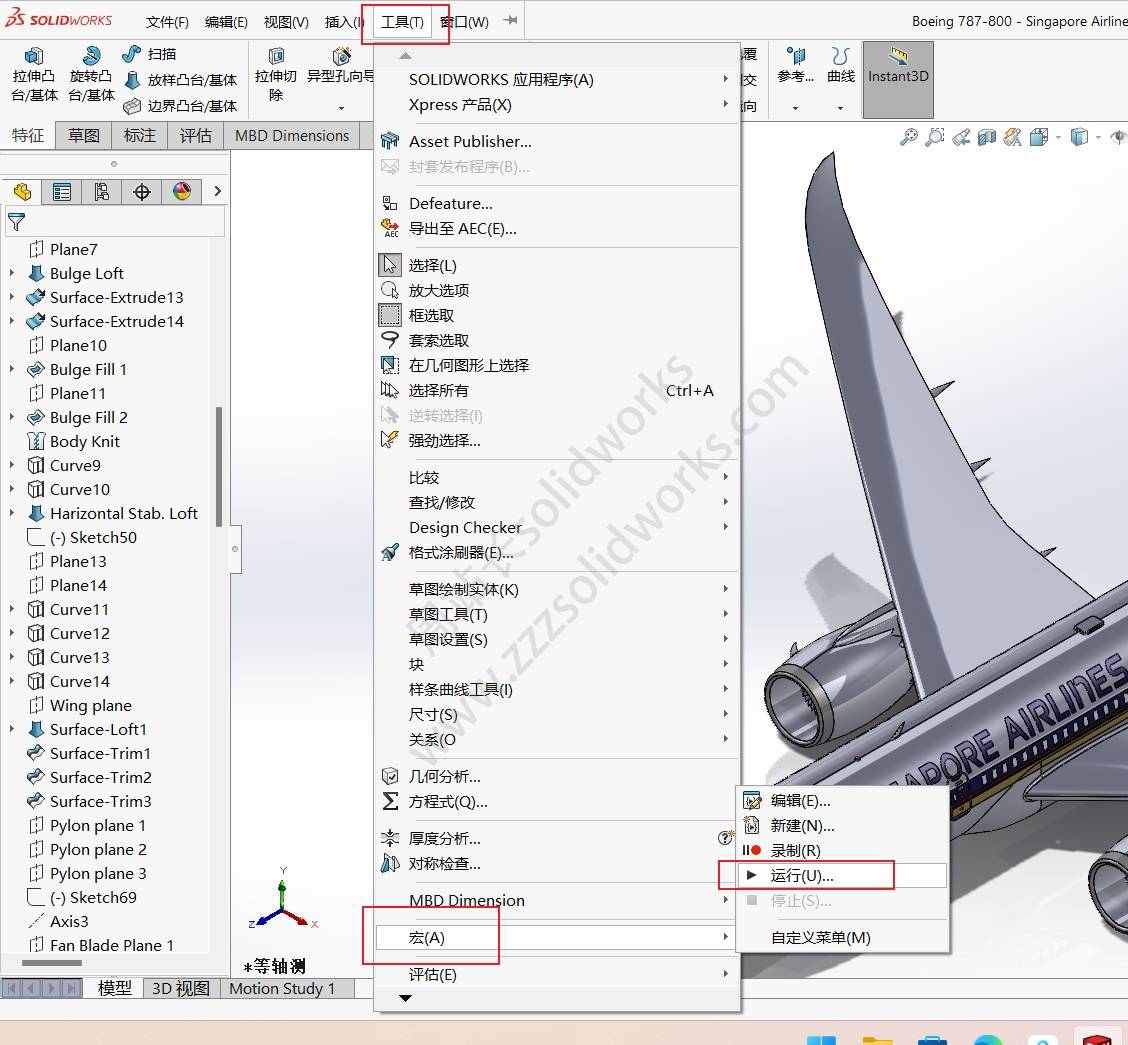Expand the Surface-Extrude13 tree node
The image size is (1128, 1045).
coord(12,297)
